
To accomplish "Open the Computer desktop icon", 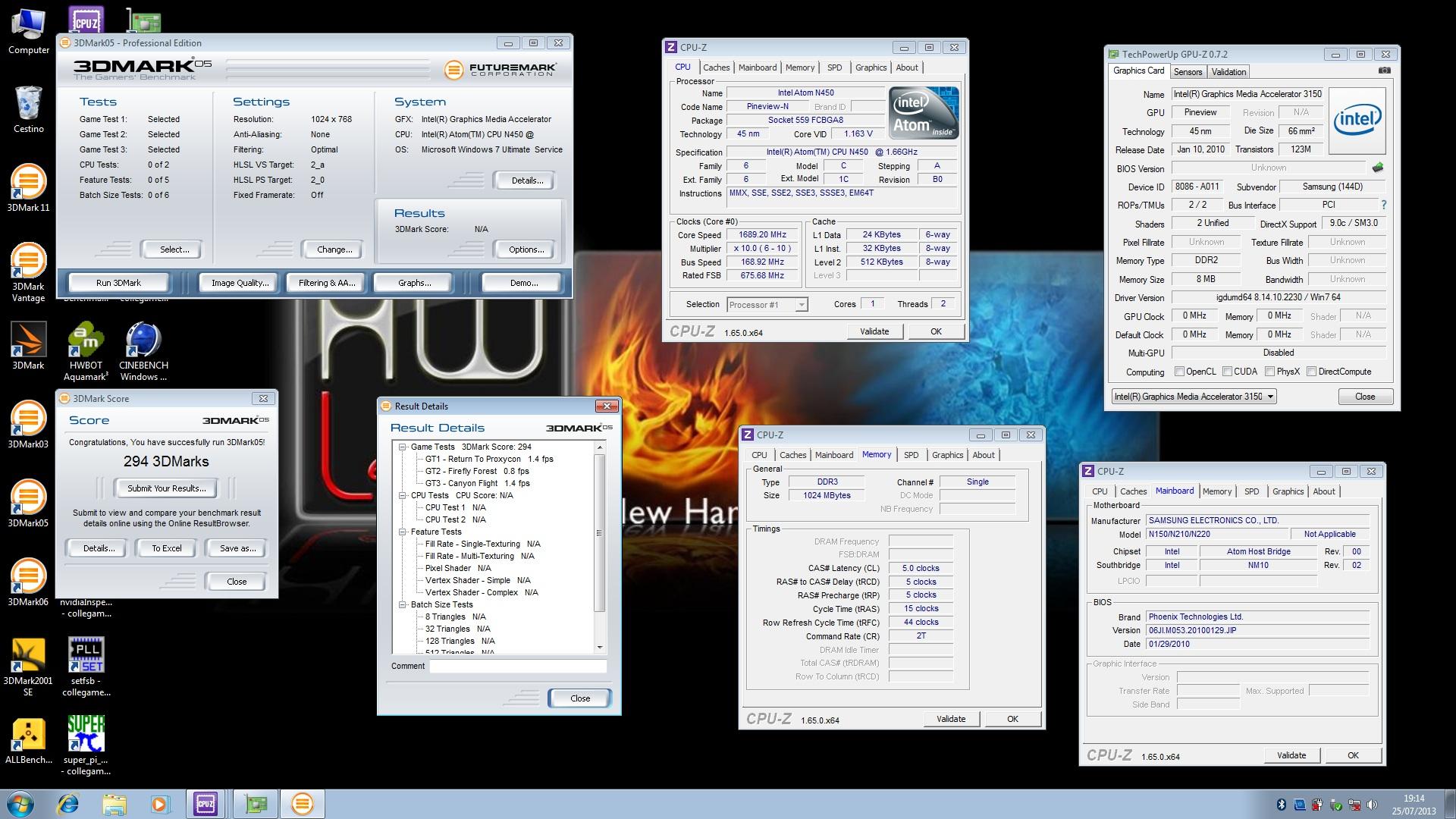I will (x=28, y=30).
